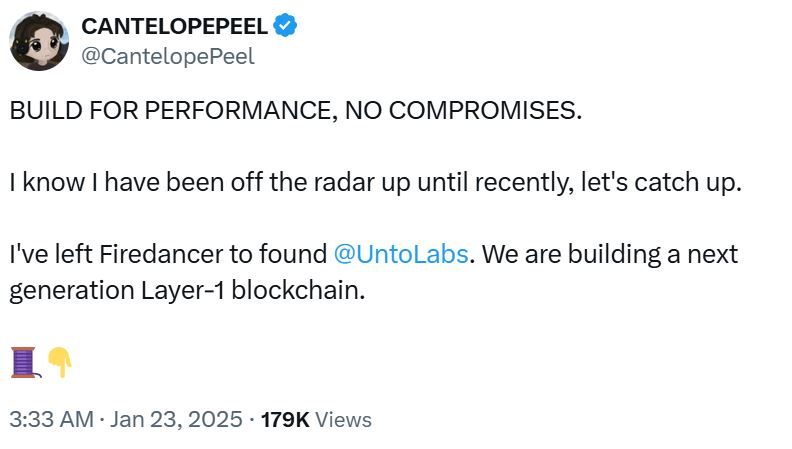The width and height of the screenshot is (792, 449).
Task: Click the Jan 23, 2025 date
Action: [176, 420]
